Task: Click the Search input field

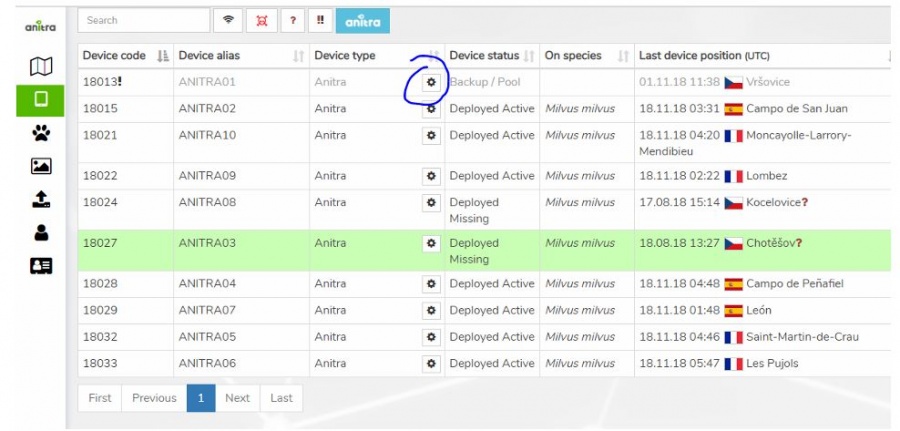Action: point(143,20)
